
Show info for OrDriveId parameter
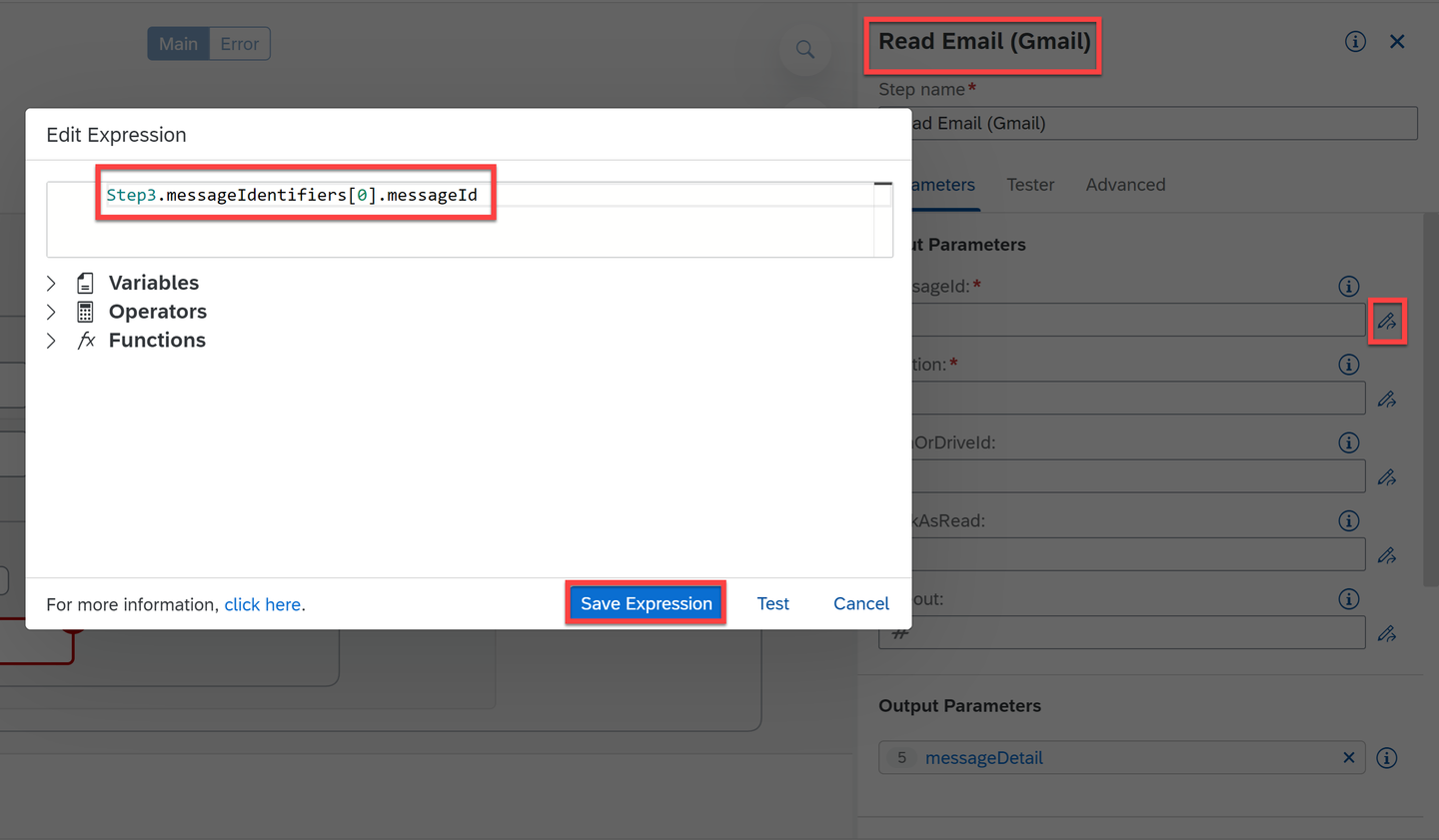click(1349, 442)
